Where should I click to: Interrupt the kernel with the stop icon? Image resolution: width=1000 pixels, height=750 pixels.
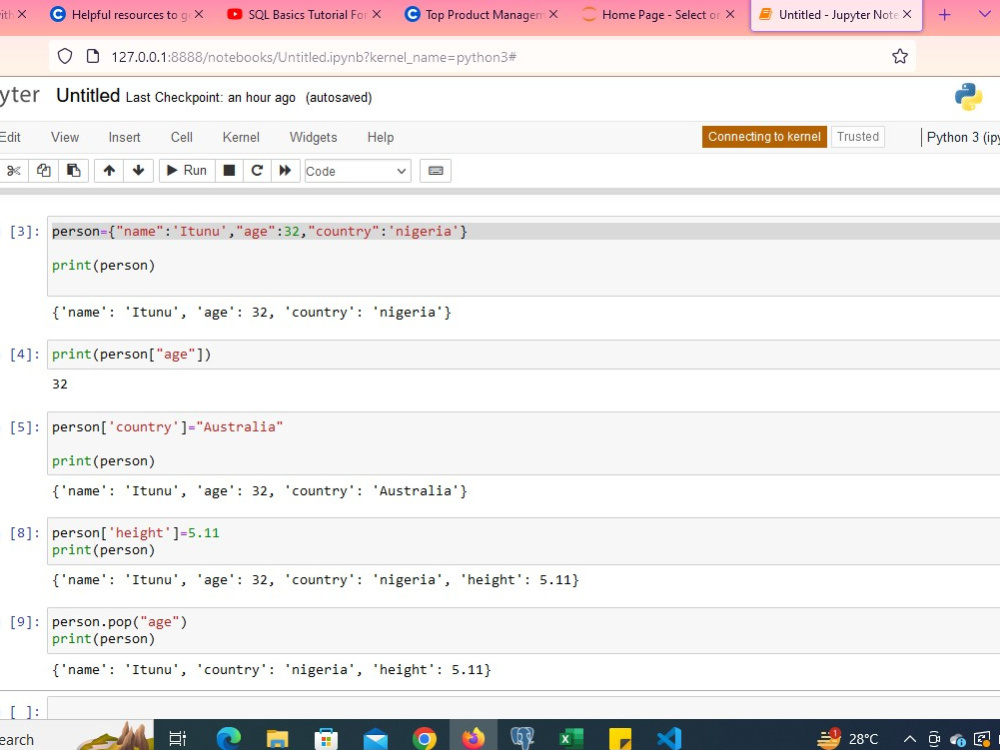tap(229, 170)
